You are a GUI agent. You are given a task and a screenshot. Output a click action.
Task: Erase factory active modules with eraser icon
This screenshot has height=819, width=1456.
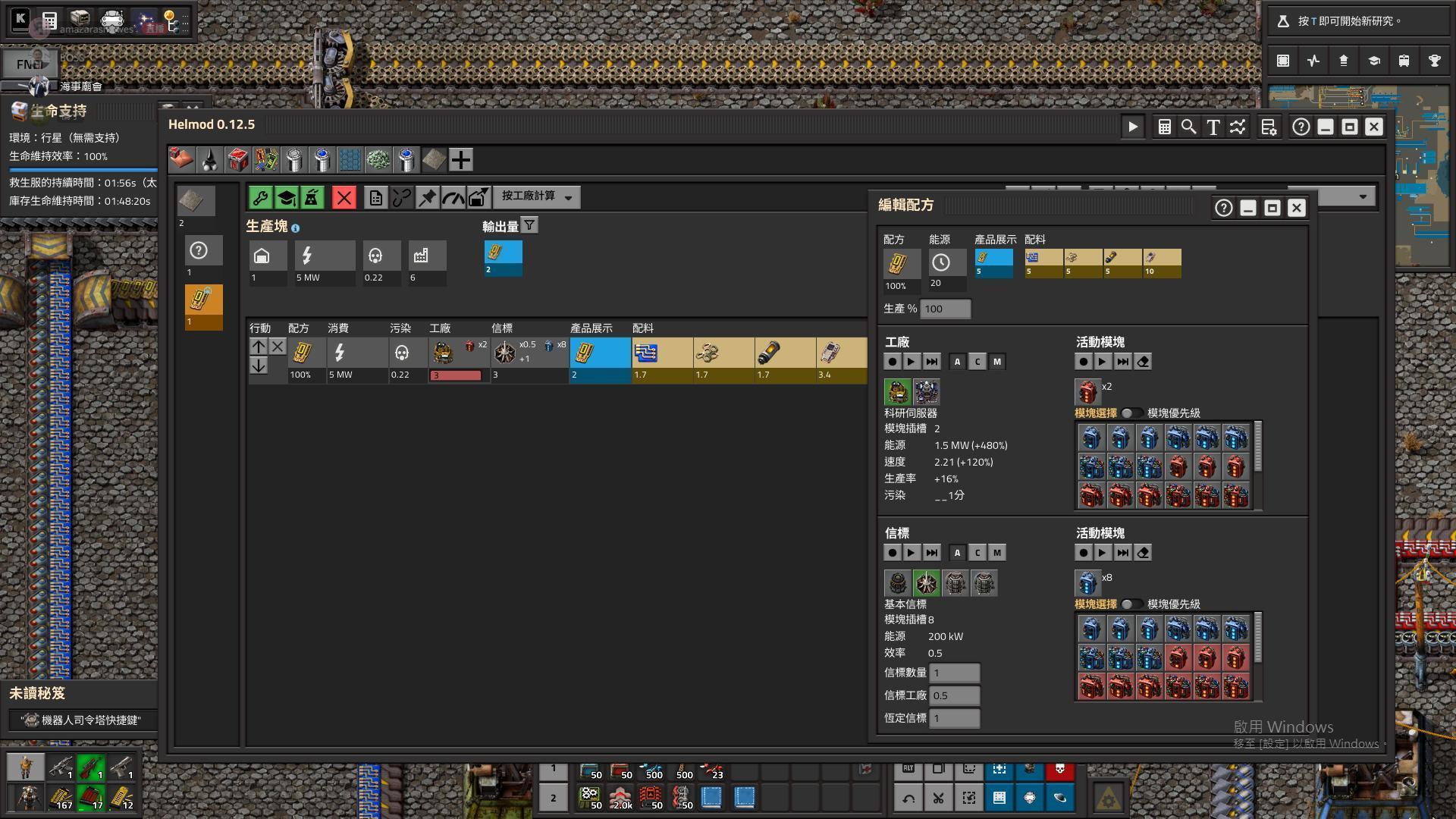click(x=1143, y=362)
